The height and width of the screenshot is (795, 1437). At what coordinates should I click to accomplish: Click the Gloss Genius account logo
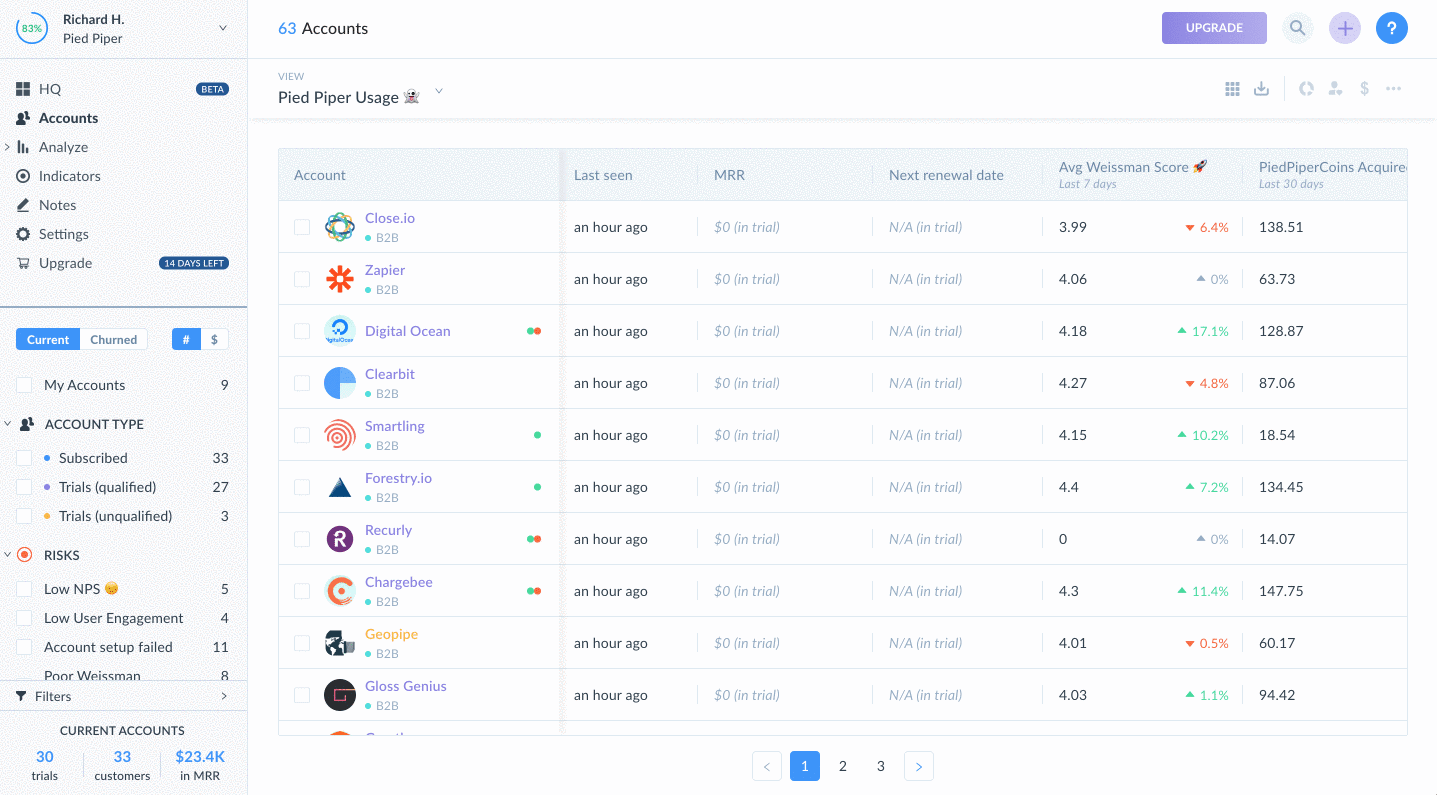coord(340,695)
